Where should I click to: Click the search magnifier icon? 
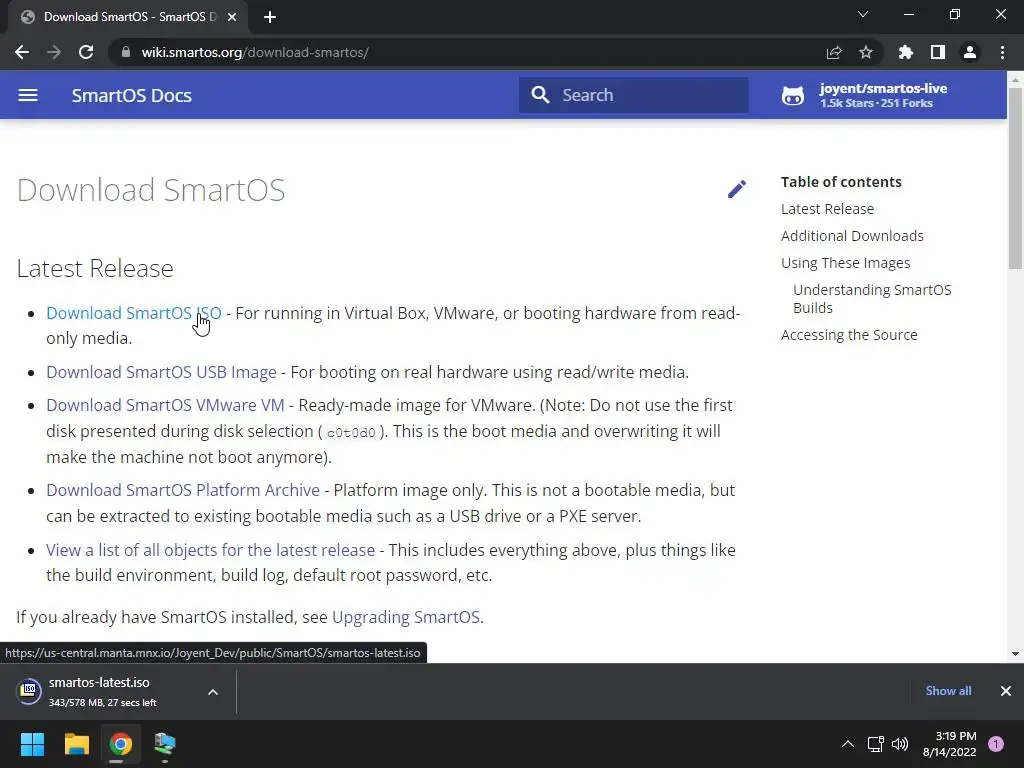pyautogui.click(x=540, y=95)
